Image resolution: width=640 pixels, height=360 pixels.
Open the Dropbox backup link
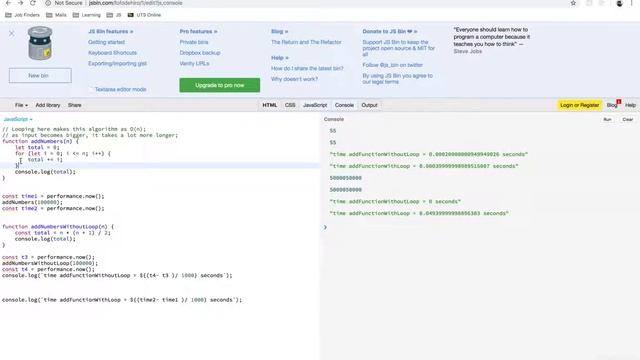coord(200,53)
